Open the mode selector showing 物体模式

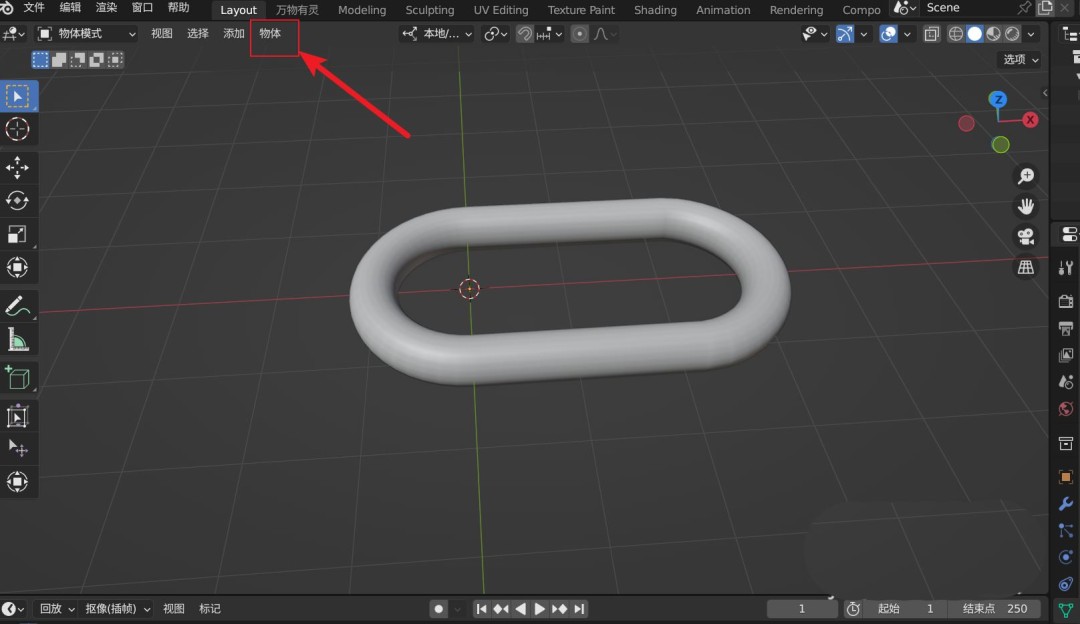(85, 33)
